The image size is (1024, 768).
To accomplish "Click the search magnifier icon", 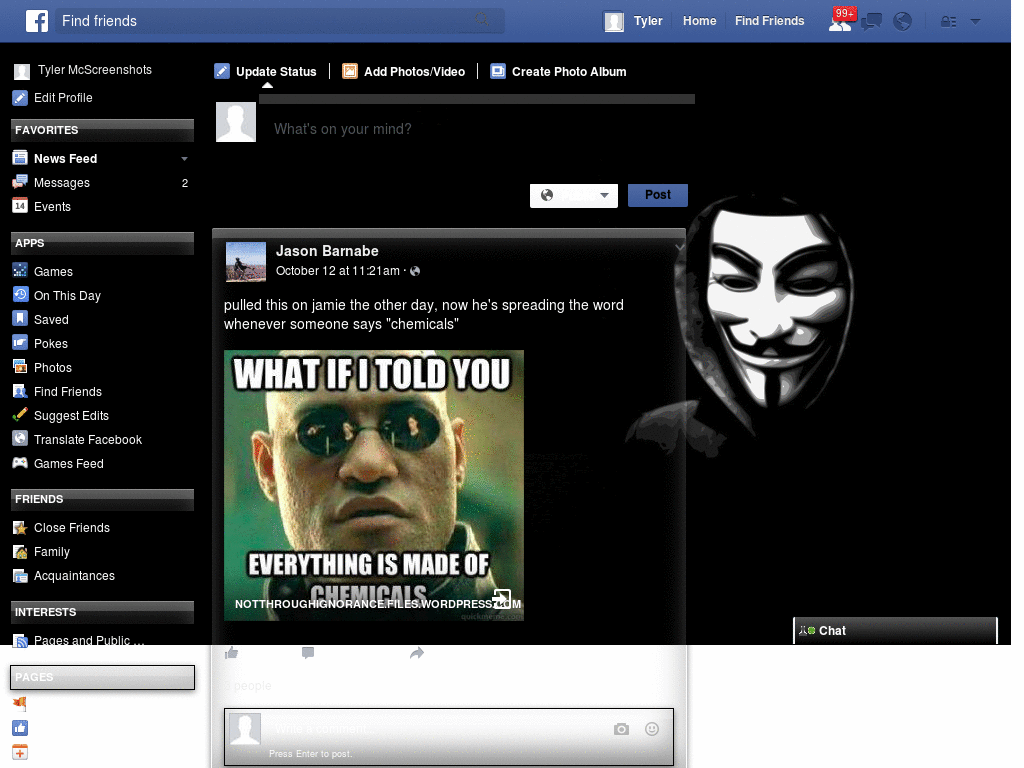I will 482,20.
